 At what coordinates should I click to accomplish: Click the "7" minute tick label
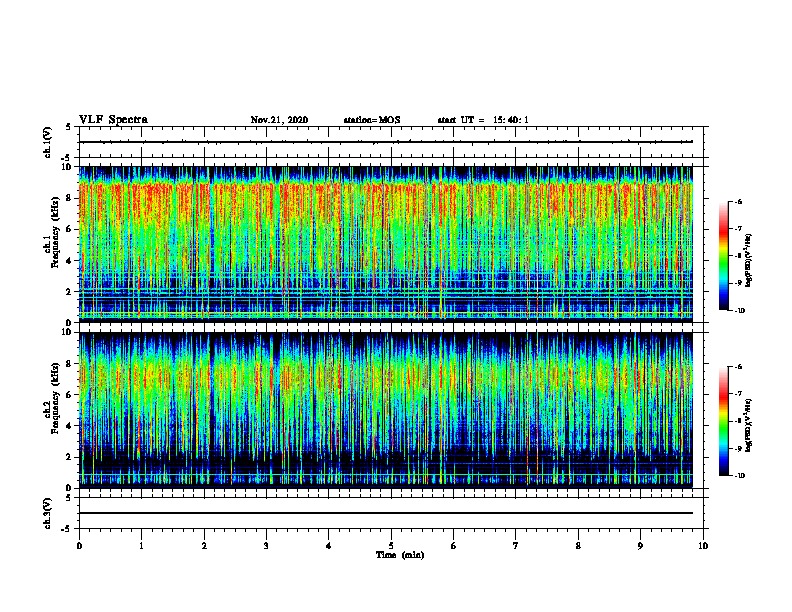point(516,545)
